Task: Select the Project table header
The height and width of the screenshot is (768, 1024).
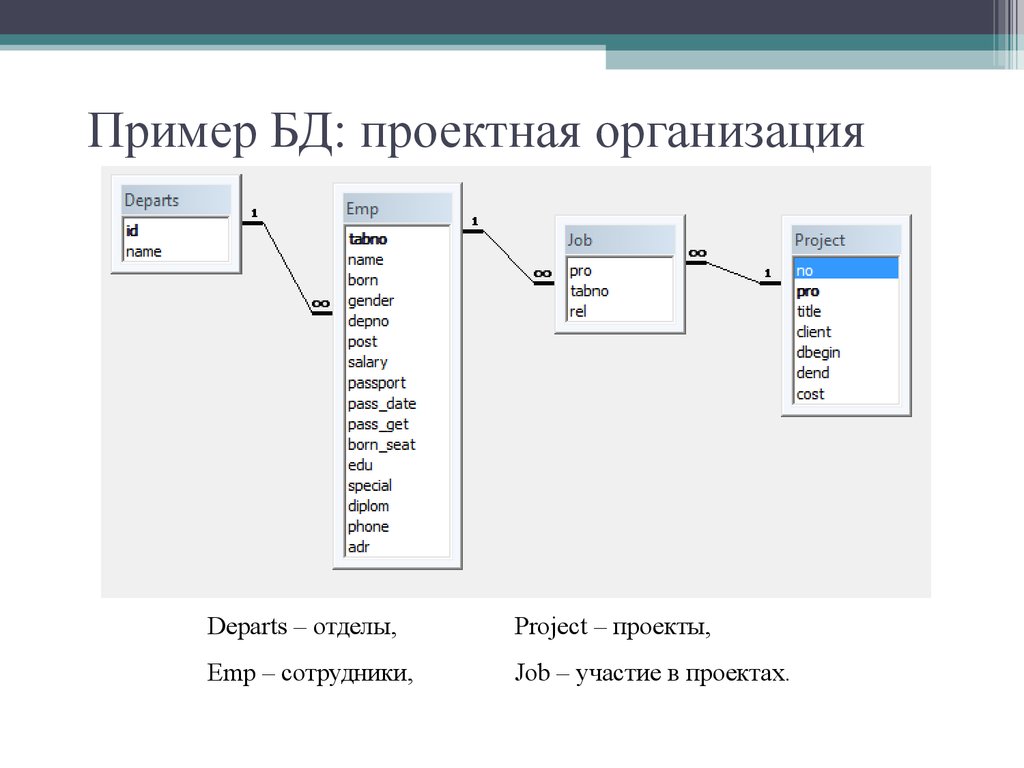Action: 820,240
